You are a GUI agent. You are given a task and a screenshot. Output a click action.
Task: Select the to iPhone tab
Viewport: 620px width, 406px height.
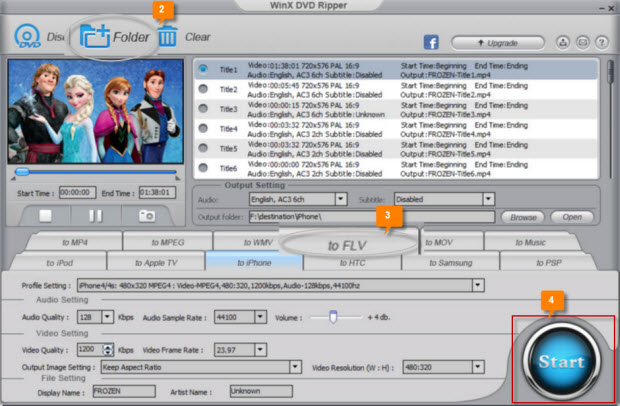click(254, 262)
